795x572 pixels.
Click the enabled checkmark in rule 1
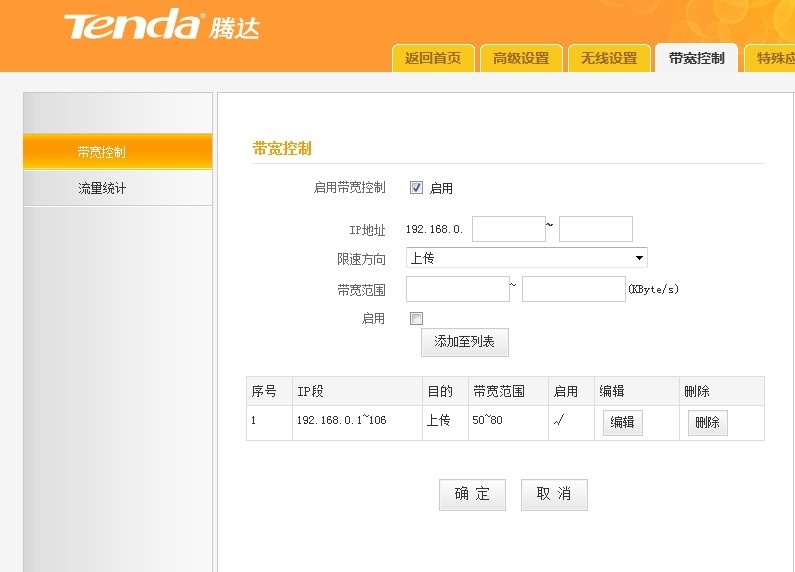pos(559,420)
